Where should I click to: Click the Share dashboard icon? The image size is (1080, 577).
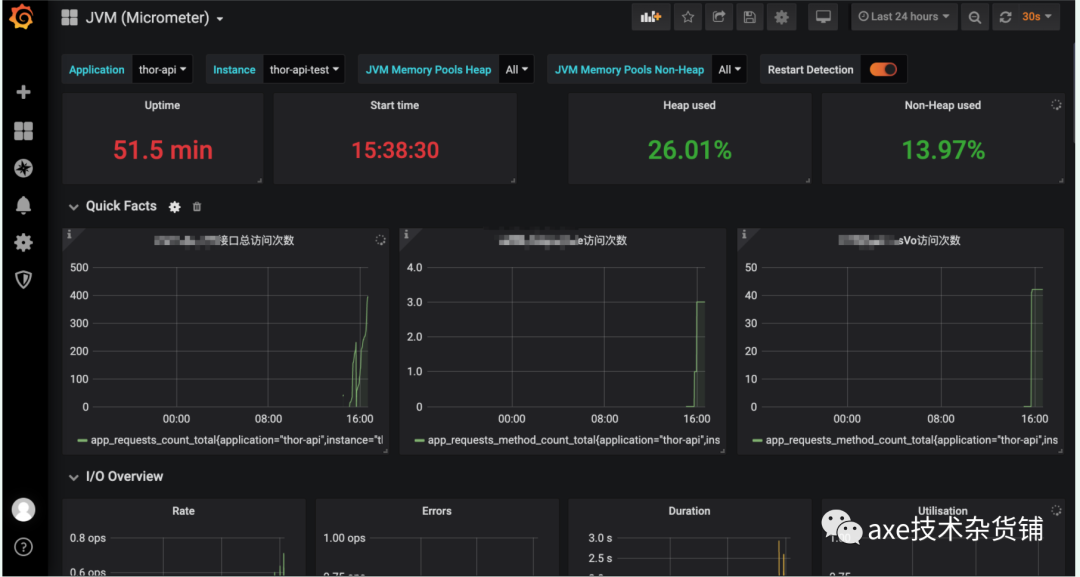[x=718, y=17]
